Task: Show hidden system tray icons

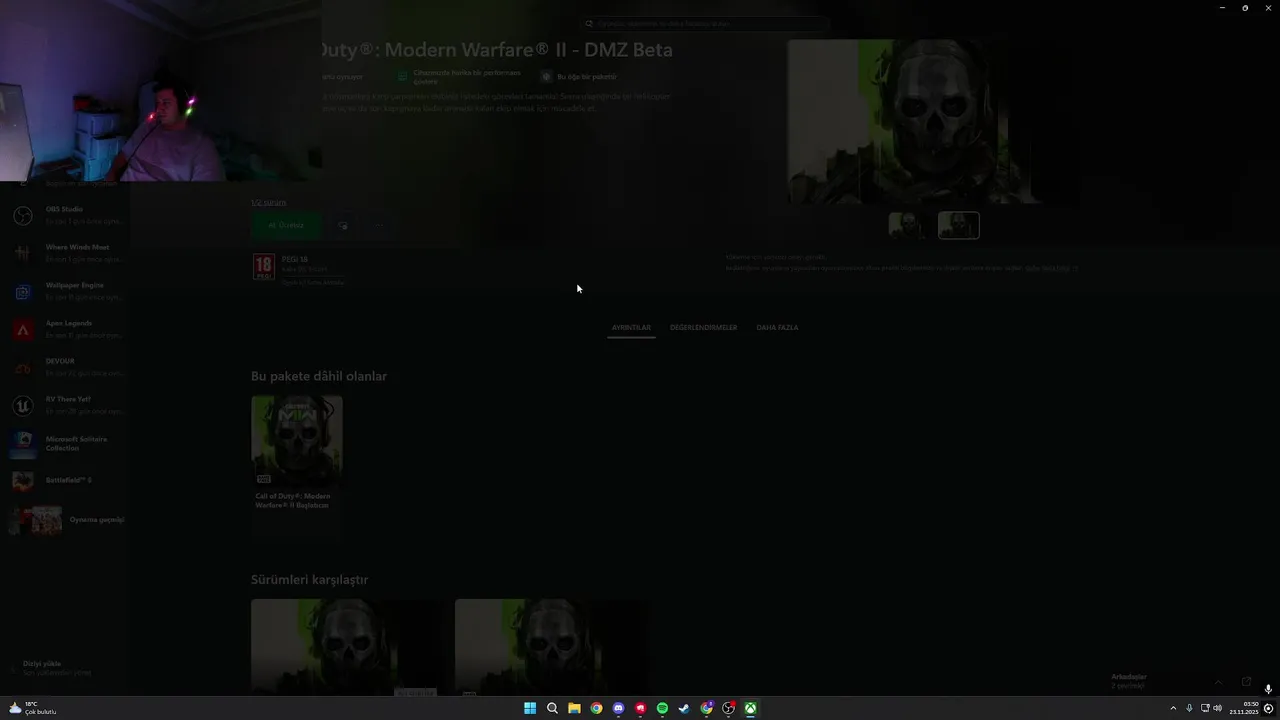Action: (x=1173, y=708)
